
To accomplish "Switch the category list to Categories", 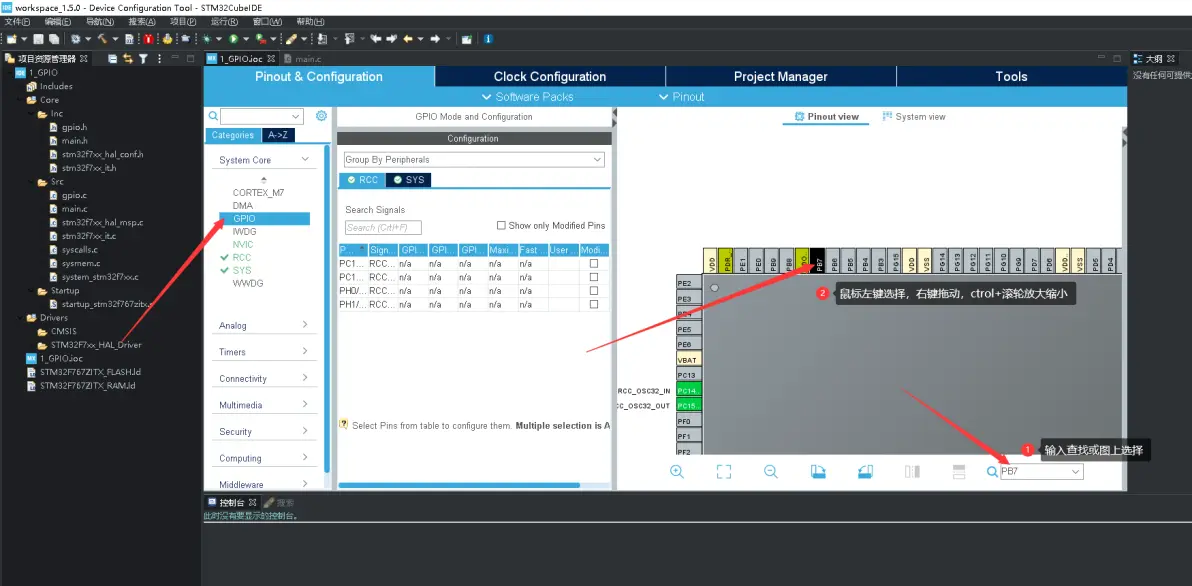I will tap(233, 135).
